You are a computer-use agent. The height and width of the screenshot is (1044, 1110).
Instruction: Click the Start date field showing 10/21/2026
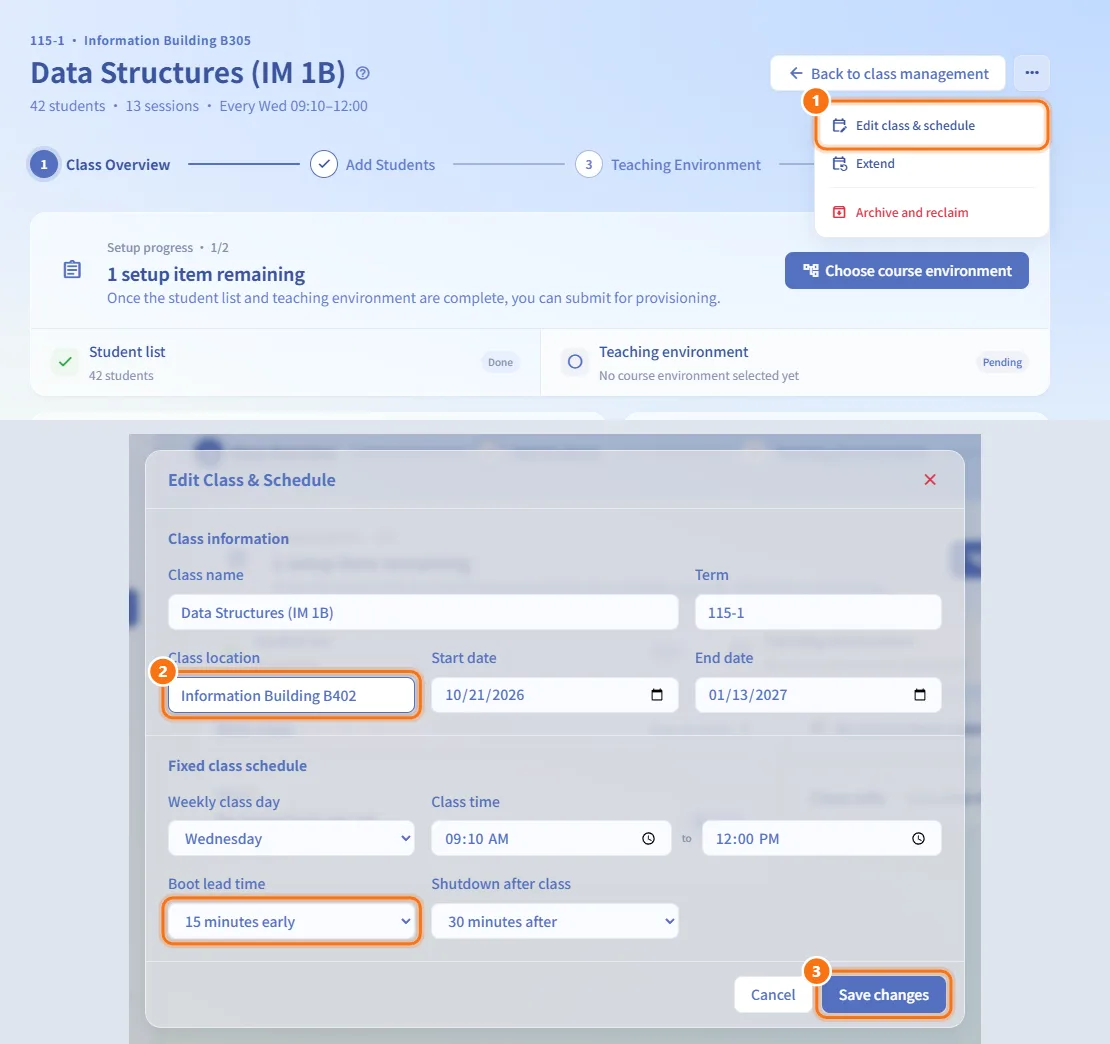[555, 695]
